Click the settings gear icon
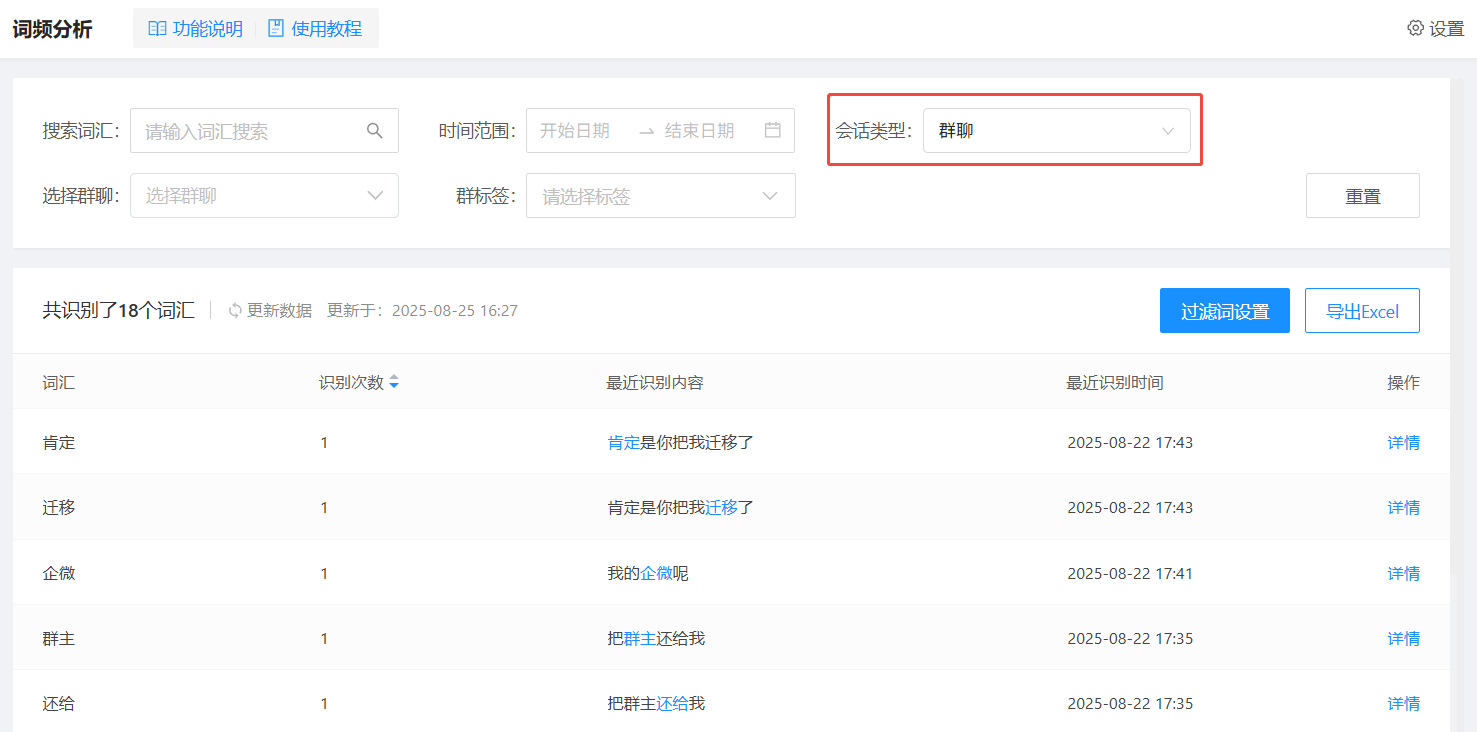The height and width of the screenshot is (732, 1477). [x=1415, y=28]
